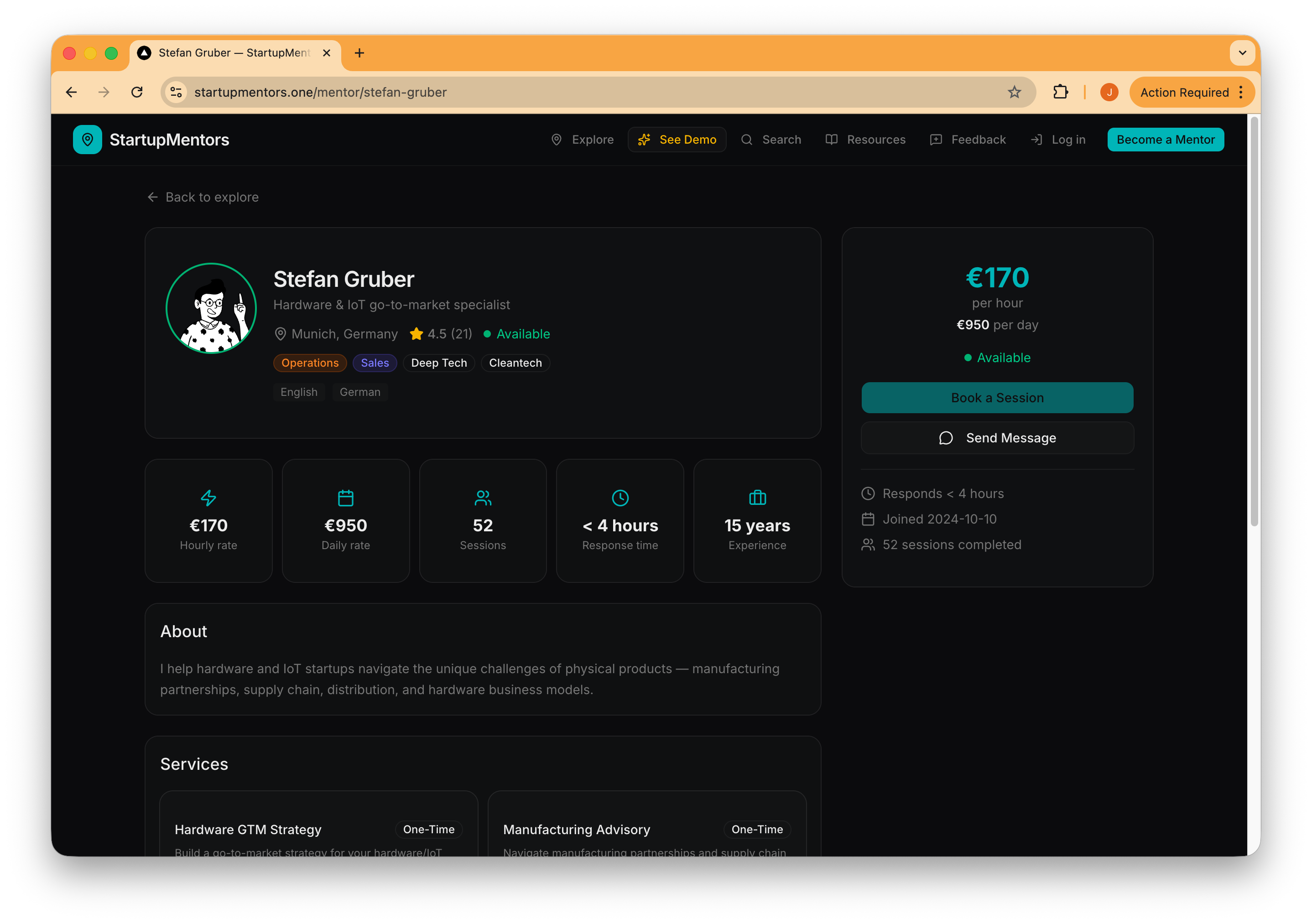Click the Become a Mentor button
Screen dimensions: 1312x924
(1166, 140)
